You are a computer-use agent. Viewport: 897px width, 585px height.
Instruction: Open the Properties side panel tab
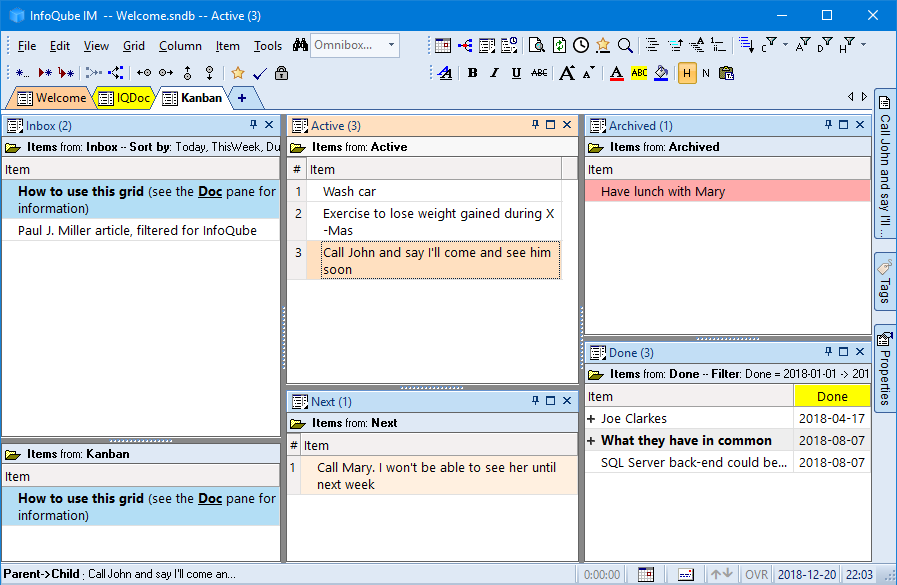point(885,368)
